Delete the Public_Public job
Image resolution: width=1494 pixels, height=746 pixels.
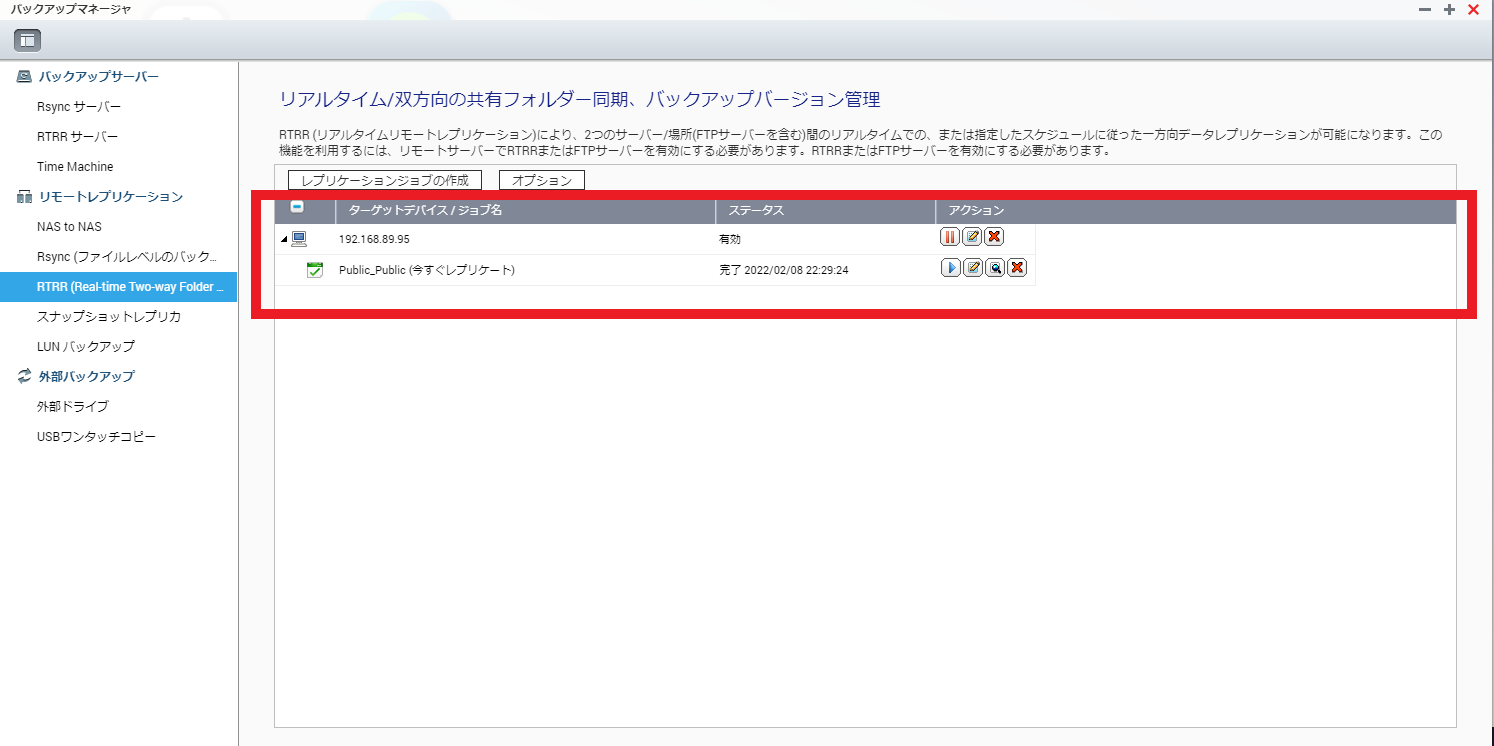[1016, 268]
